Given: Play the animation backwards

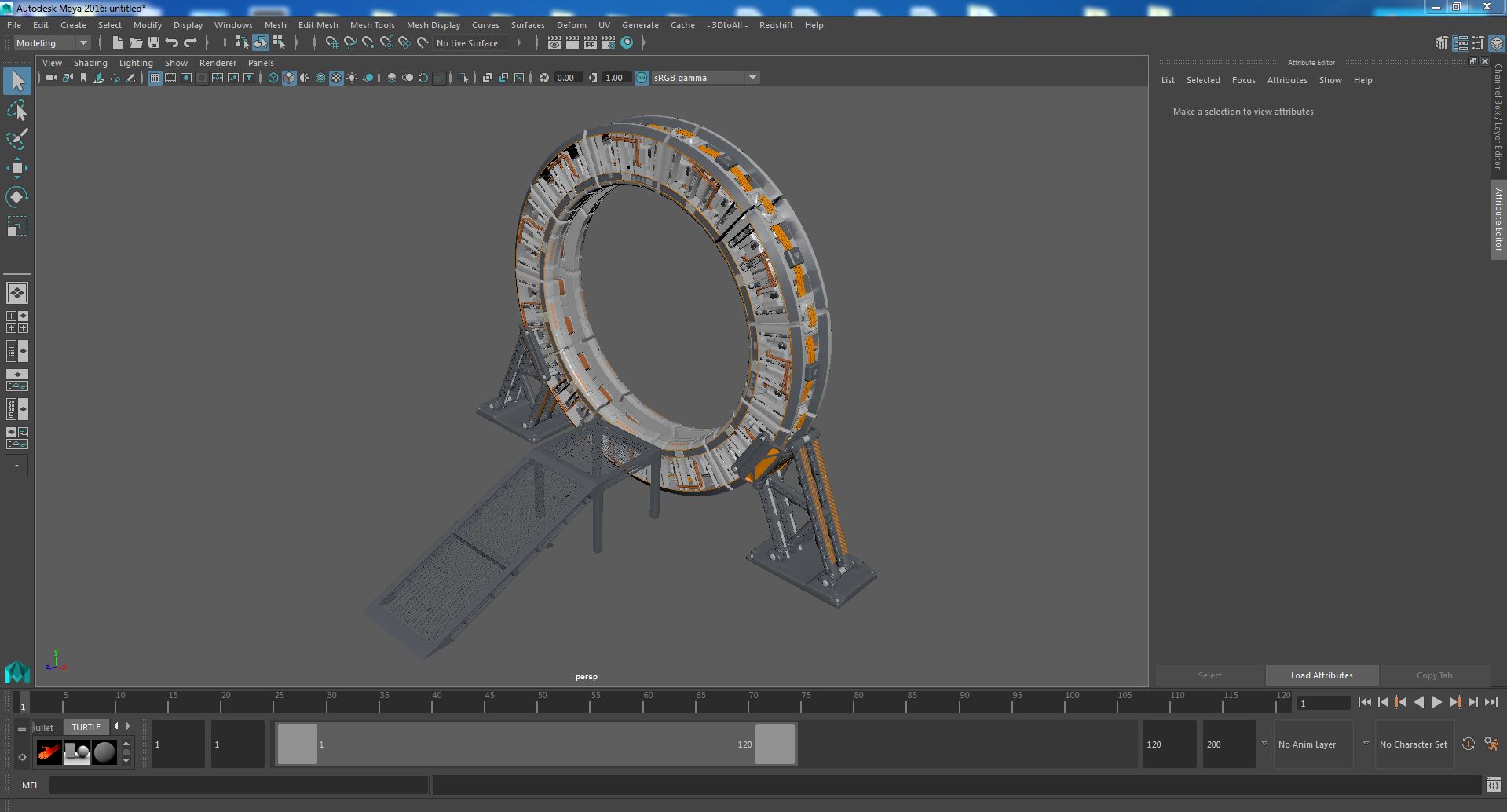Looking at the screenshot, I should click(1418, 703).
